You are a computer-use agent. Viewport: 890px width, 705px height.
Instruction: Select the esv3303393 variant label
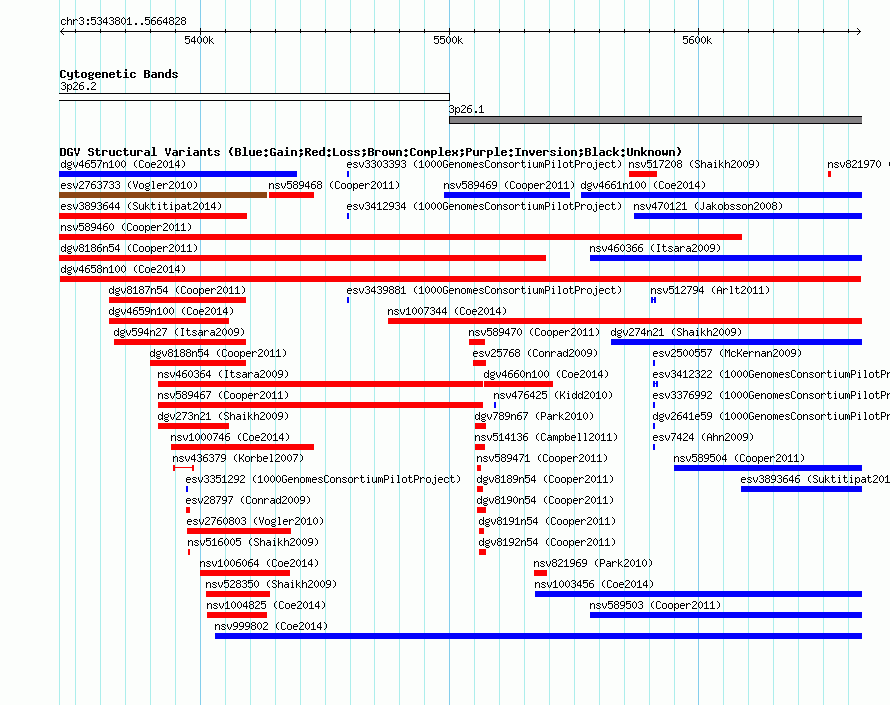coord(484,165)
